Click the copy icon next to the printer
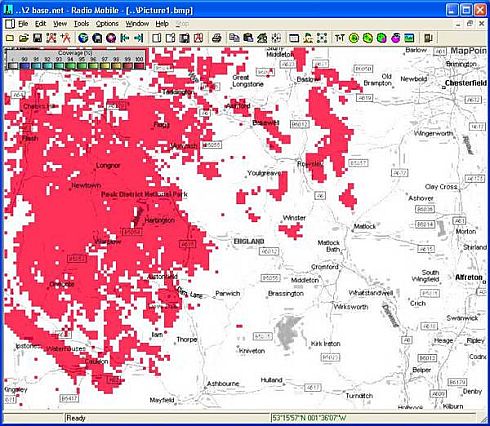Viewport: 490px width, 426px height. pos(234,38)
